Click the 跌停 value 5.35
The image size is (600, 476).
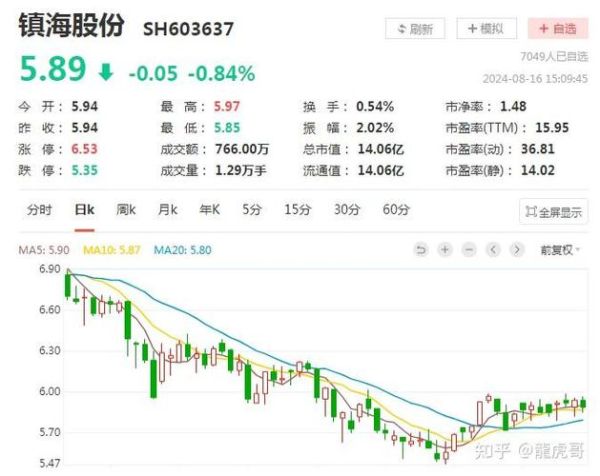click(85, 170)
